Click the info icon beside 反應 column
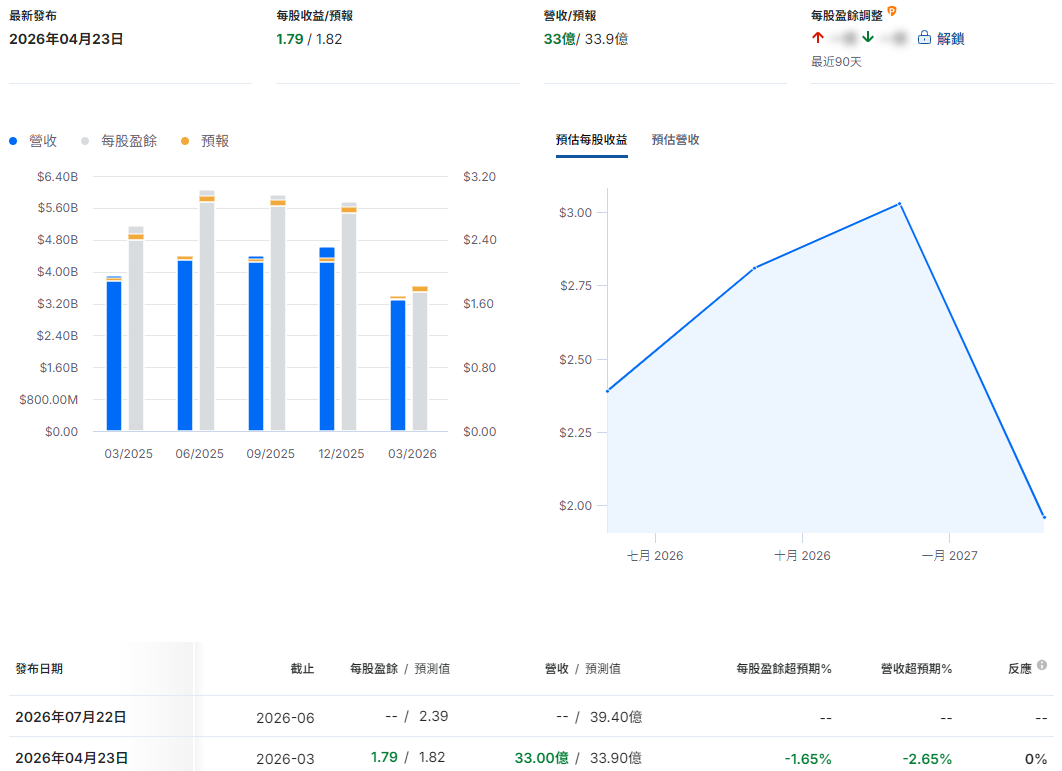Viewport: 1062px width, 771px height. coord(1042,665)
